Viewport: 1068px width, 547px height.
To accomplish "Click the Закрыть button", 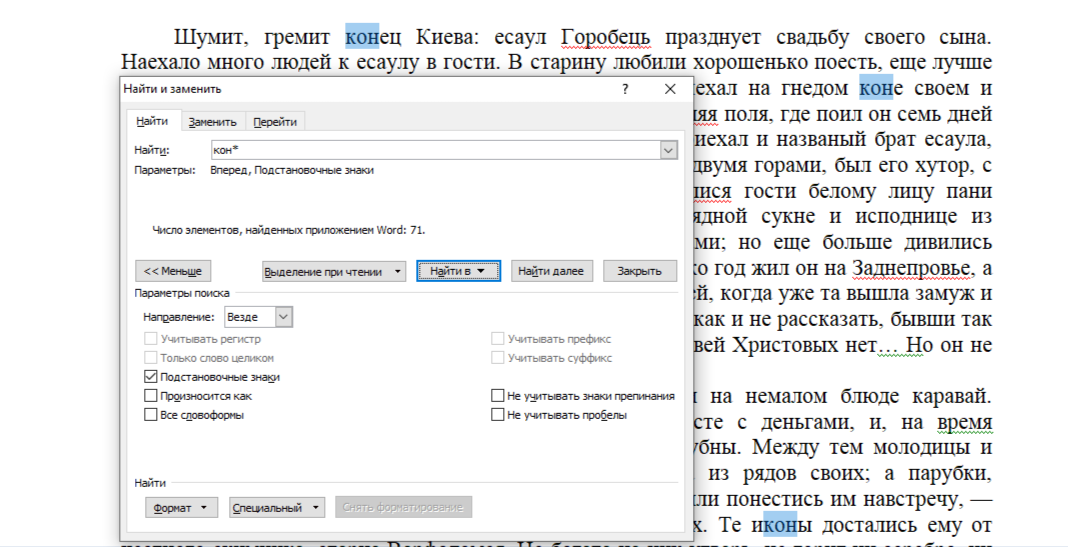I will 640,271.
